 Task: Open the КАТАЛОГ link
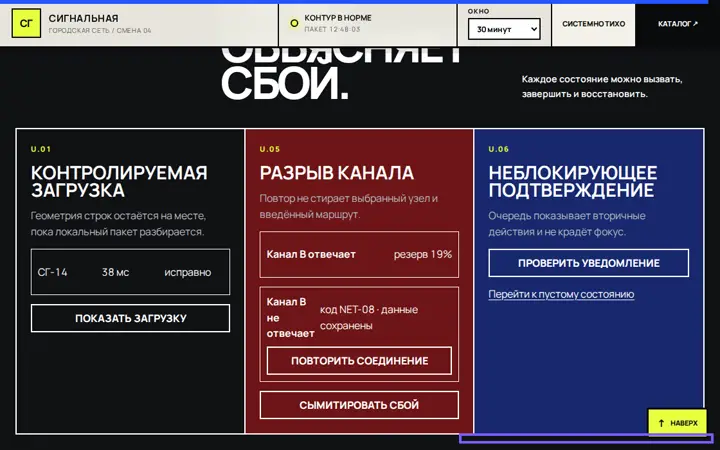tap(677, 24)
